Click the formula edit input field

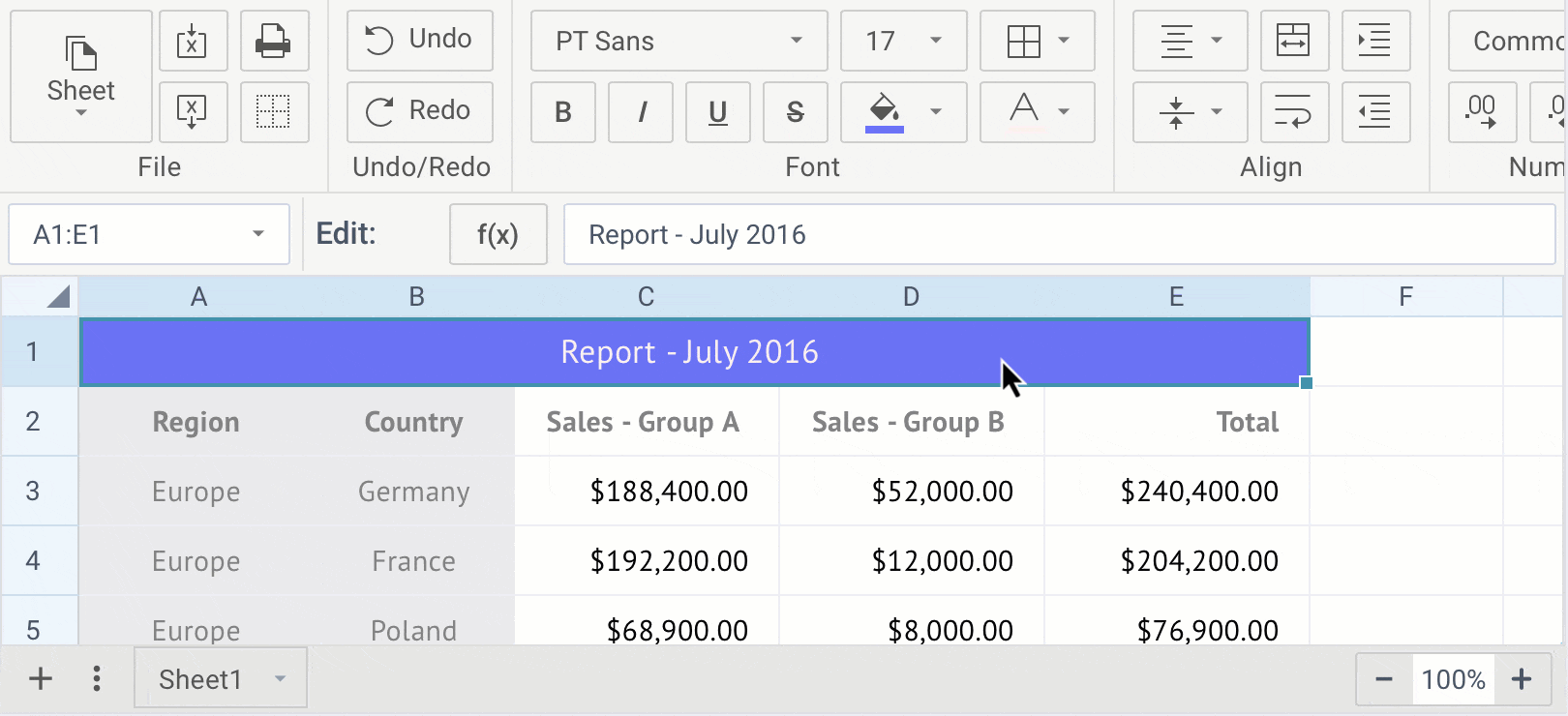click(x=1059, y=234)
